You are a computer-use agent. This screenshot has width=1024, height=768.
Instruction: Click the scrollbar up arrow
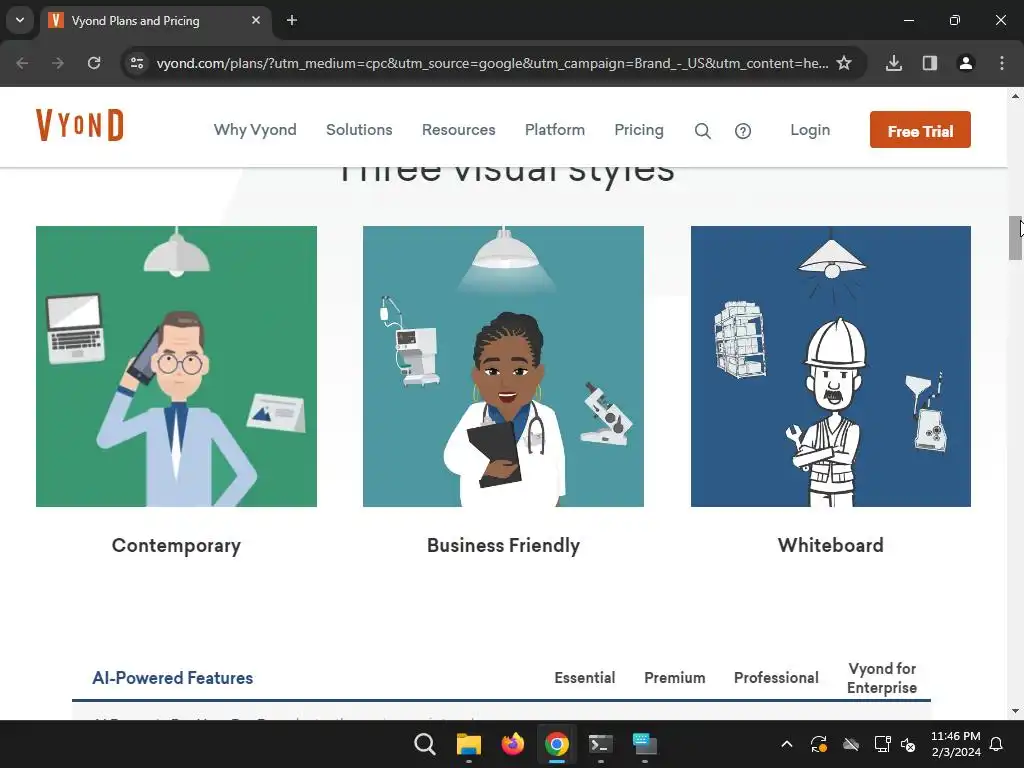click(1015, 96)
